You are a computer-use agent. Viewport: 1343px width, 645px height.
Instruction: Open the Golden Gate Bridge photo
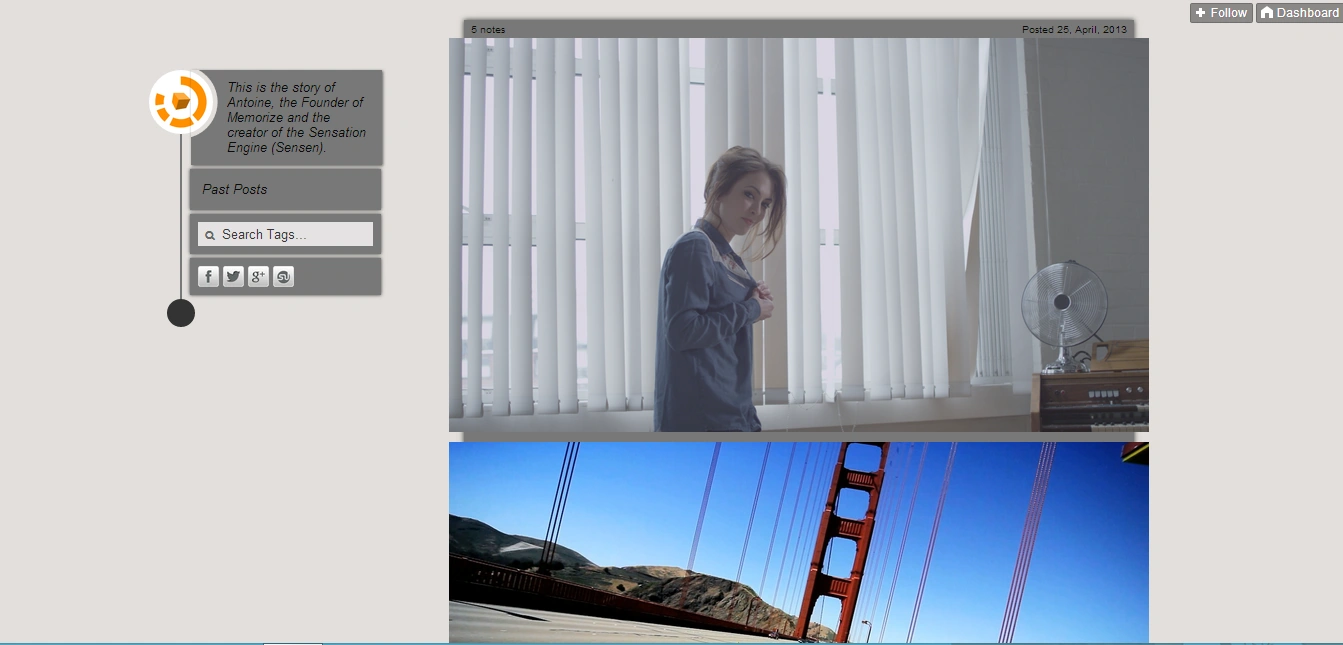[x=799, y=542]
